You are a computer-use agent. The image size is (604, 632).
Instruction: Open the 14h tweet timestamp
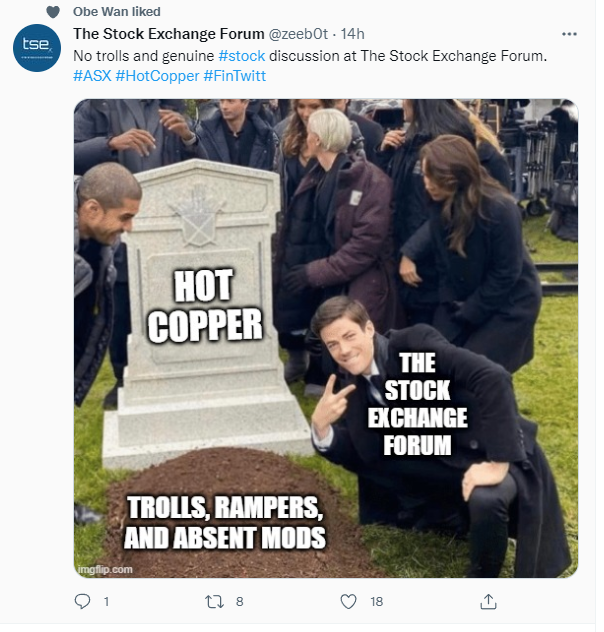(x=352, y=34)
